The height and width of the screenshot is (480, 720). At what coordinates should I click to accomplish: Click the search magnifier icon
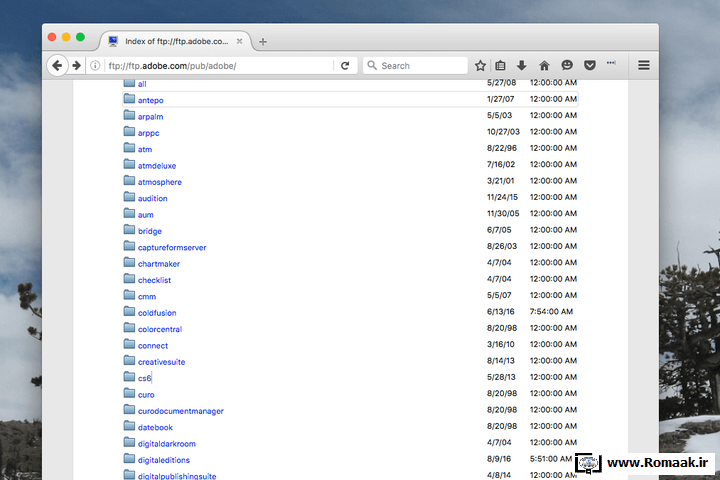click(x=372, y=65)
